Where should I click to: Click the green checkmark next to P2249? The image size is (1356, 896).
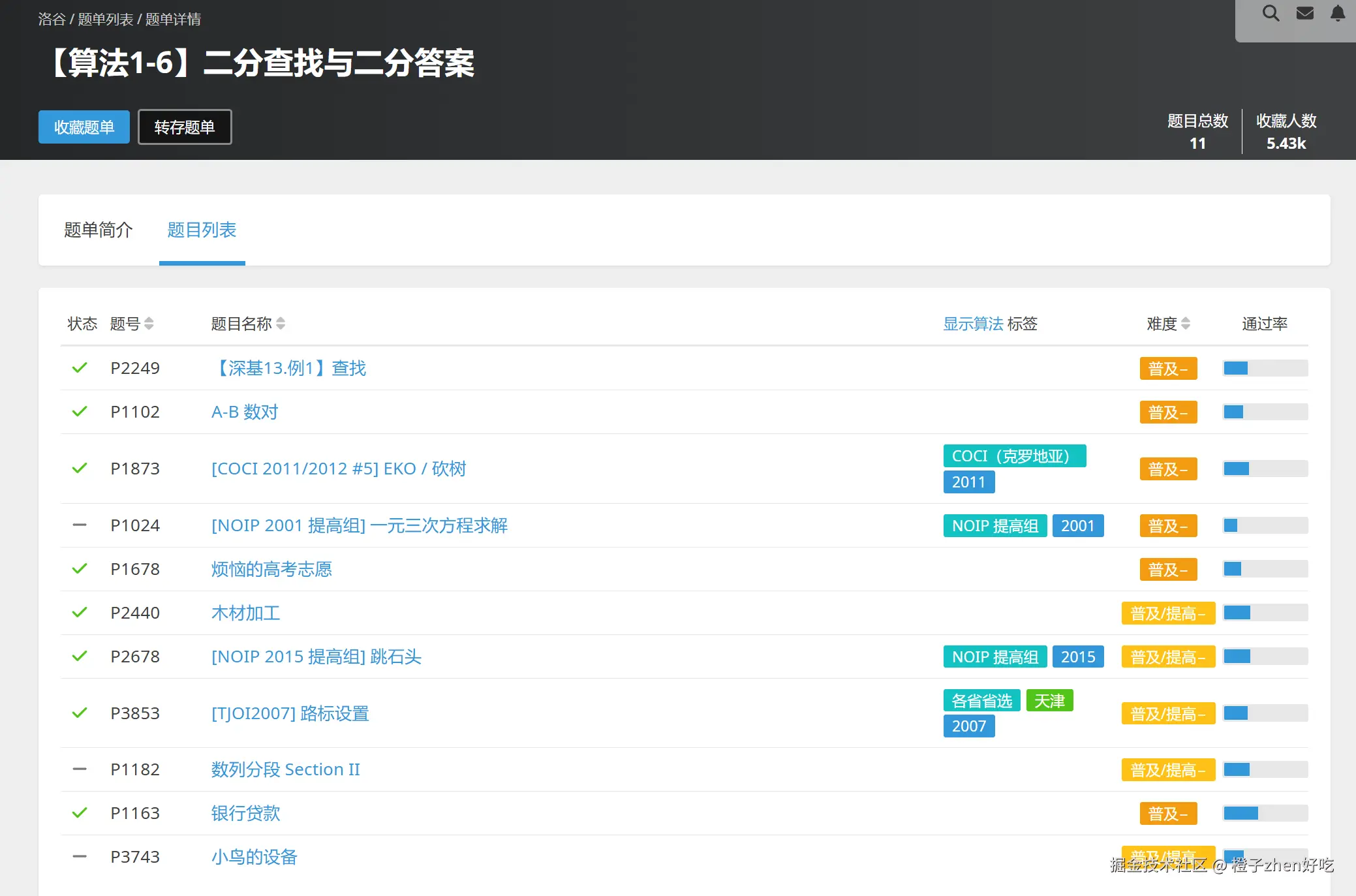pos(80,367)
